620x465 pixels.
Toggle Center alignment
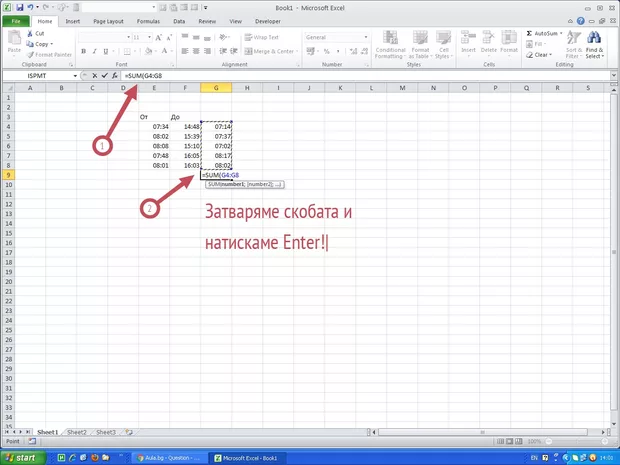tap(196, 51)
